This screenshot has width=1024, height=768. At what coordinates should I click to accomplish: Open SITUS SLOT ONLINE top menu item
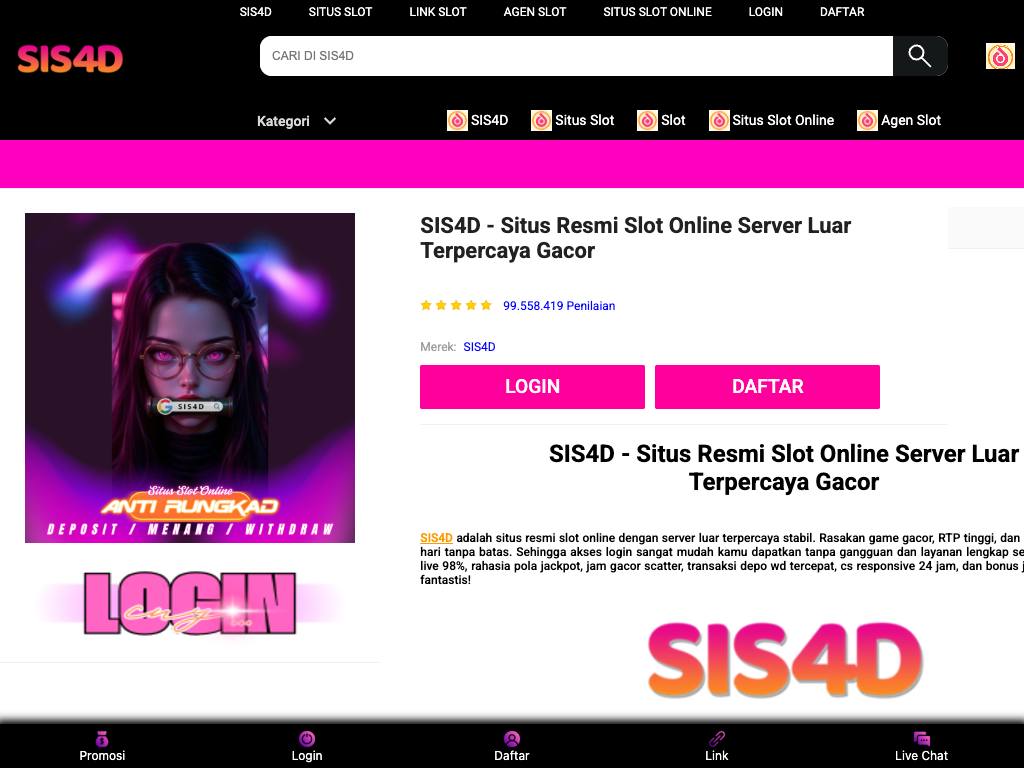657,12
